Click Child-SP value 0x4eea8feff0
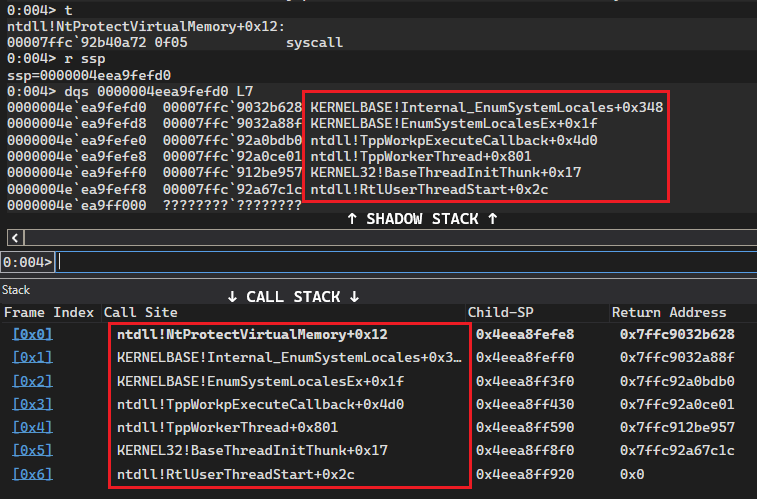 [525, 357]
